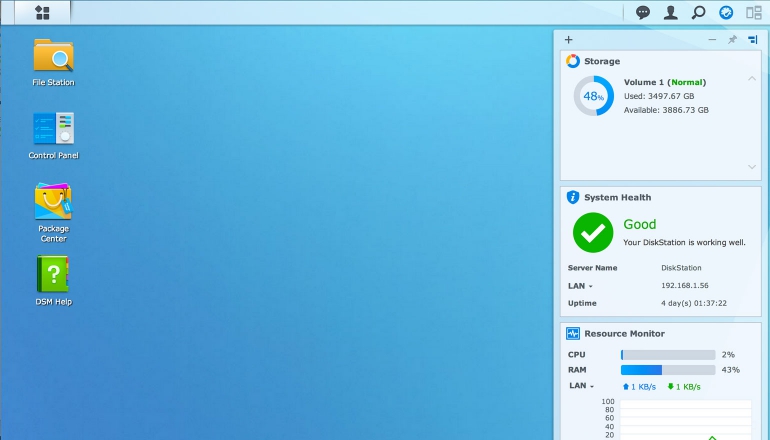Open the notifications speech bubble
This screenshot has width=770, height=440.
(x=643, y=13)
